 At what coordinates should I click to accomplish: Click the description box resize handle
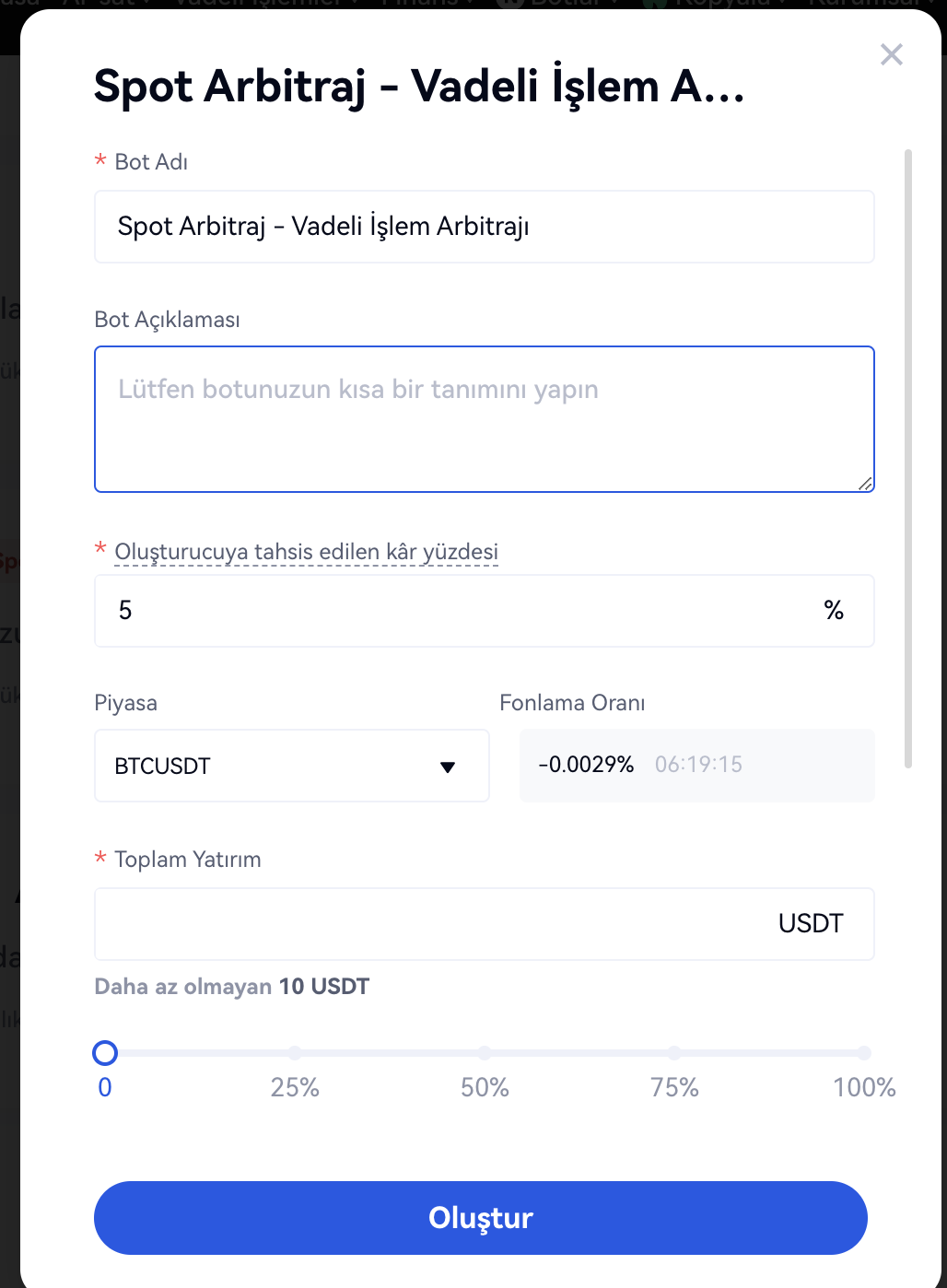point(865,484)
